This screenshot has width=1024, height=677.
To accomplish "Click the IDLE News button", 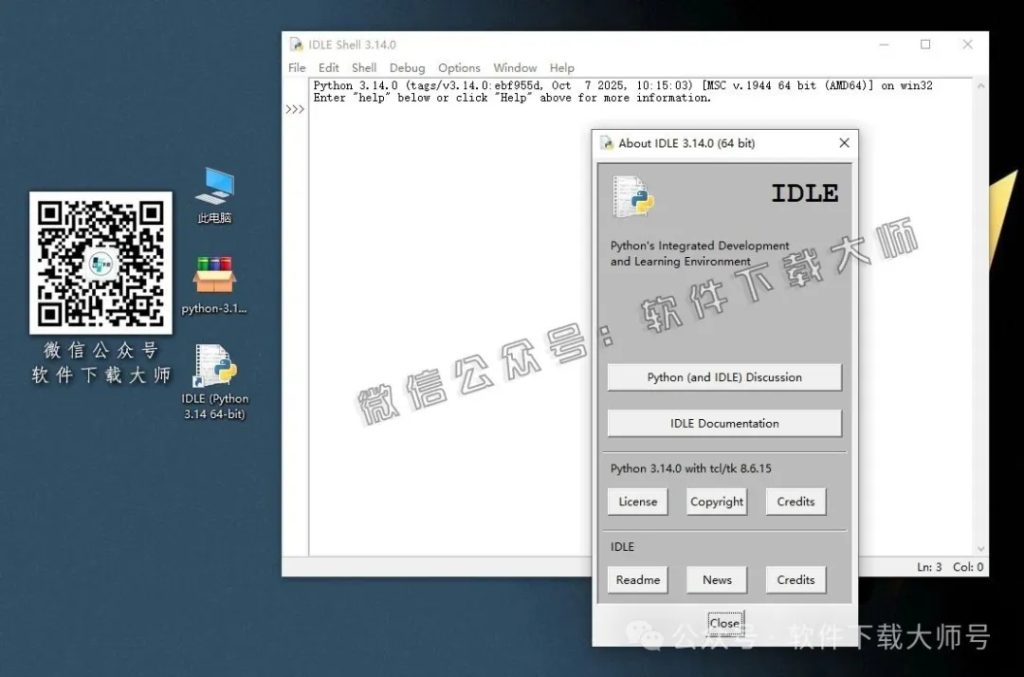I will [717, 579].
